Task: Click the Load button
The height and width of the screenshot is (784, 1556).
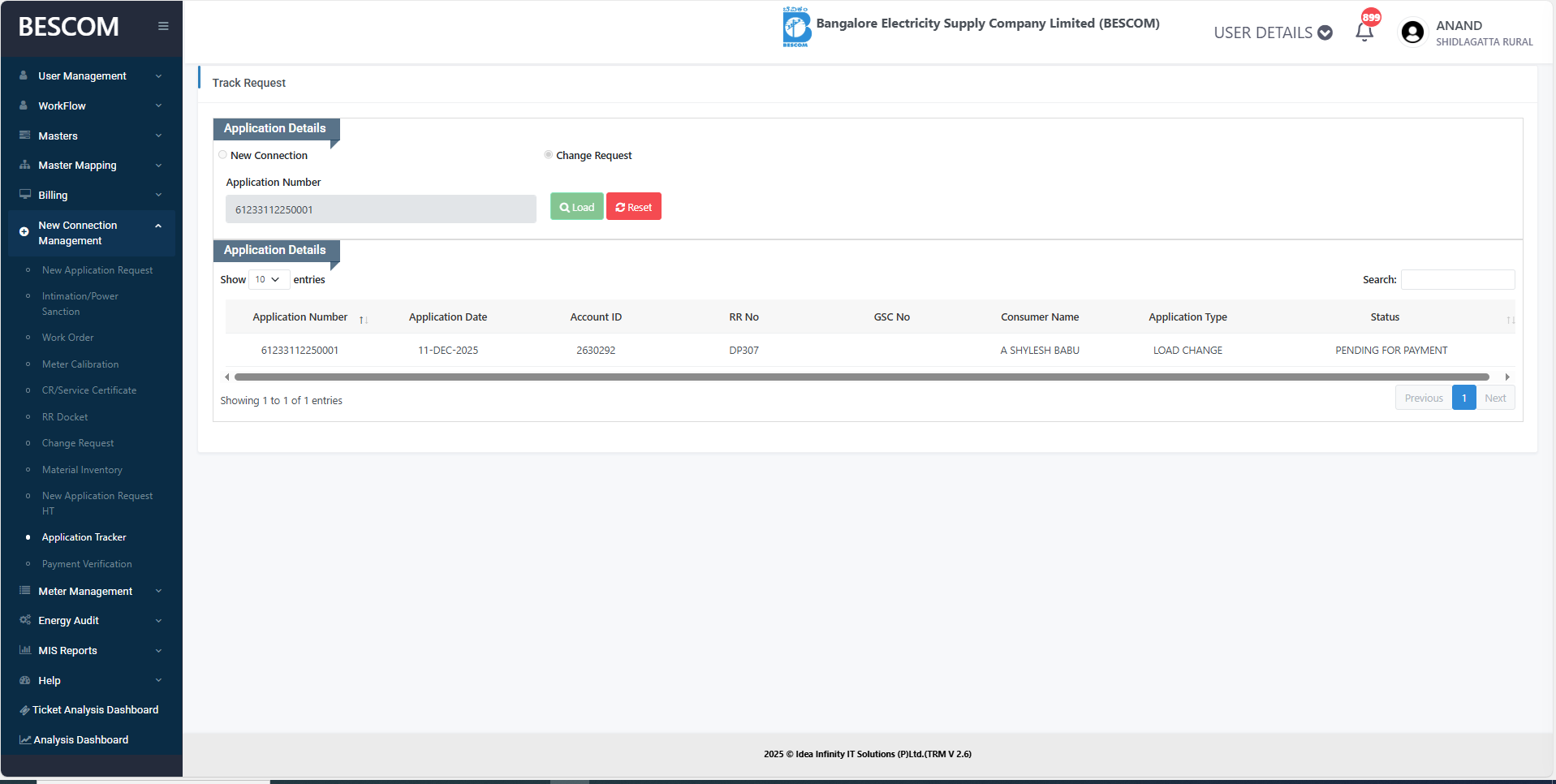Action: 577,207
